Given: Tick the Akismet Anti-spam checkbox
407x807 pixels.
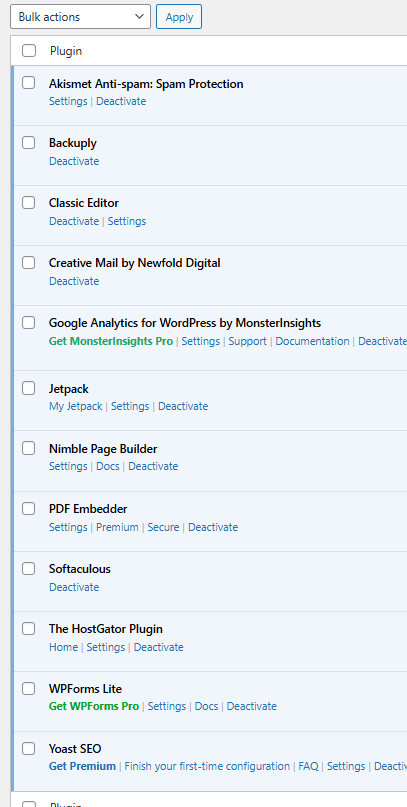Looking at the screenshot, I should coord(28,82).
